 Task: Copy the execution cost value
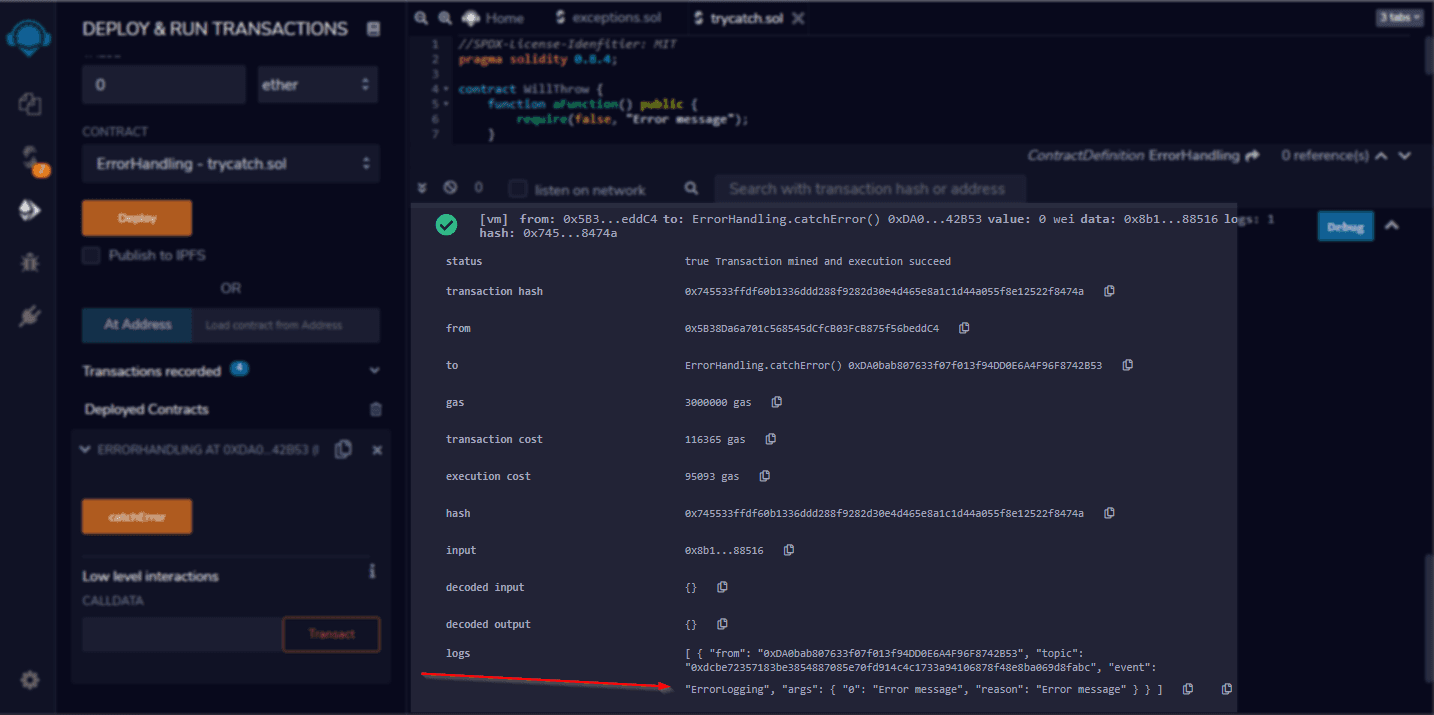[764, 476]
